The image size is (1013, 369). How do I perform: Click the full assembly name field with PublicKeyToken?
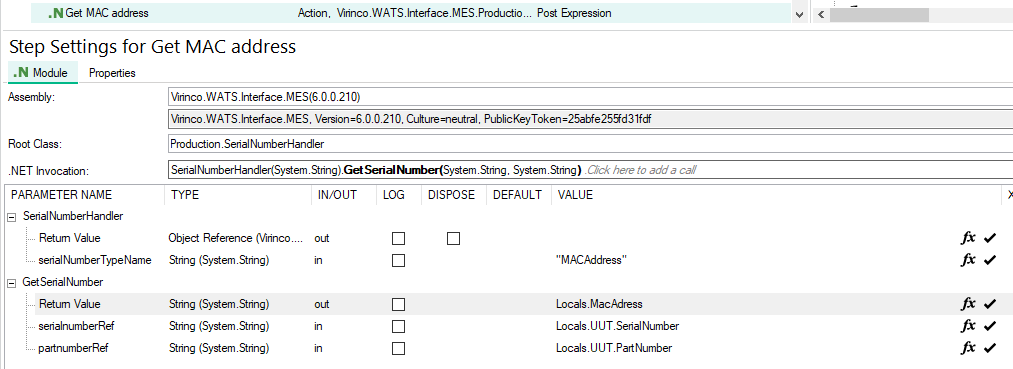(590, 120)
